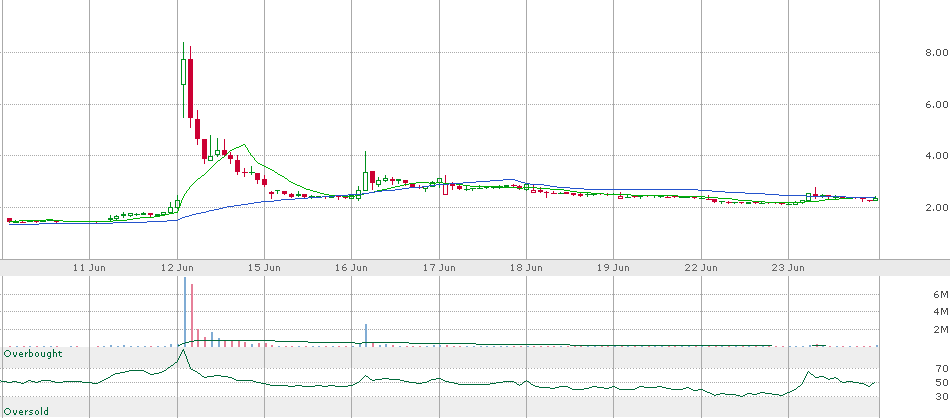Viewport: 950px width, 418px height.
Task: Click the tallest blue volume bar
Action: click(185, 311)
